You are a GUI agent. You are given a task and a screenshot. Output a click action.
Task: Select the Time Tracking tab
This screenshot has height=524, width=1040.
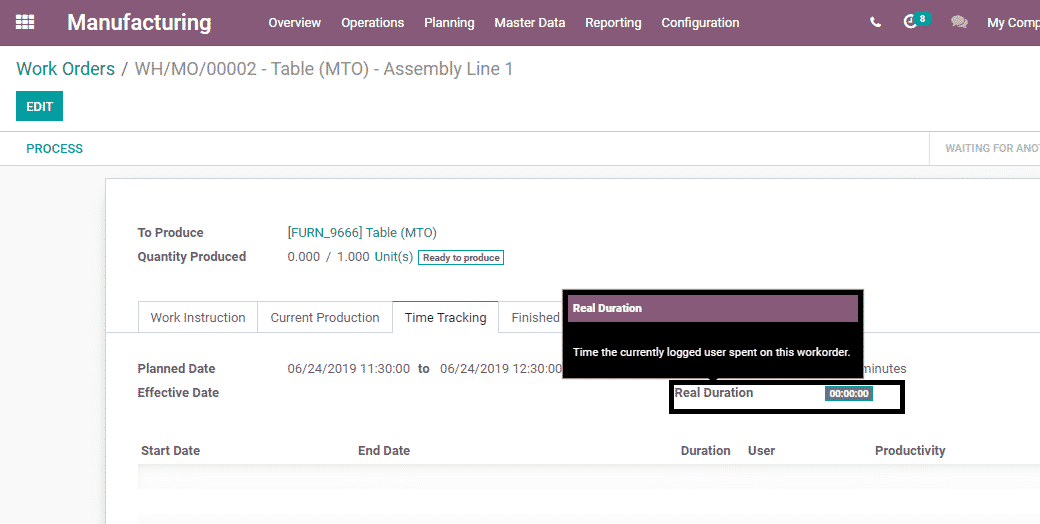(x=445, y=318)
